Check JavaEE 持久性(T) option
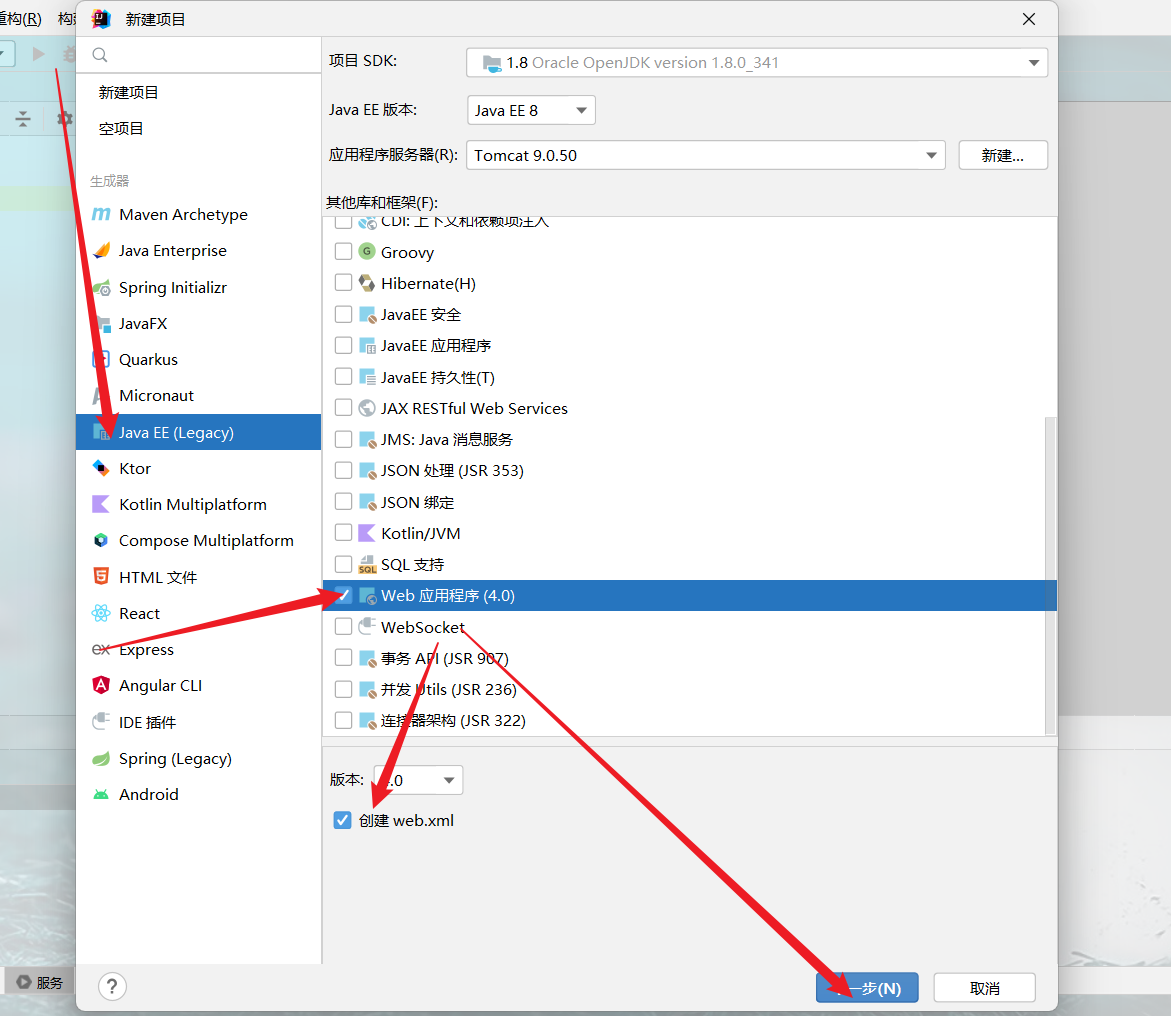Viewport: 1171px width, 1016px height. click(x=344, y=377)
